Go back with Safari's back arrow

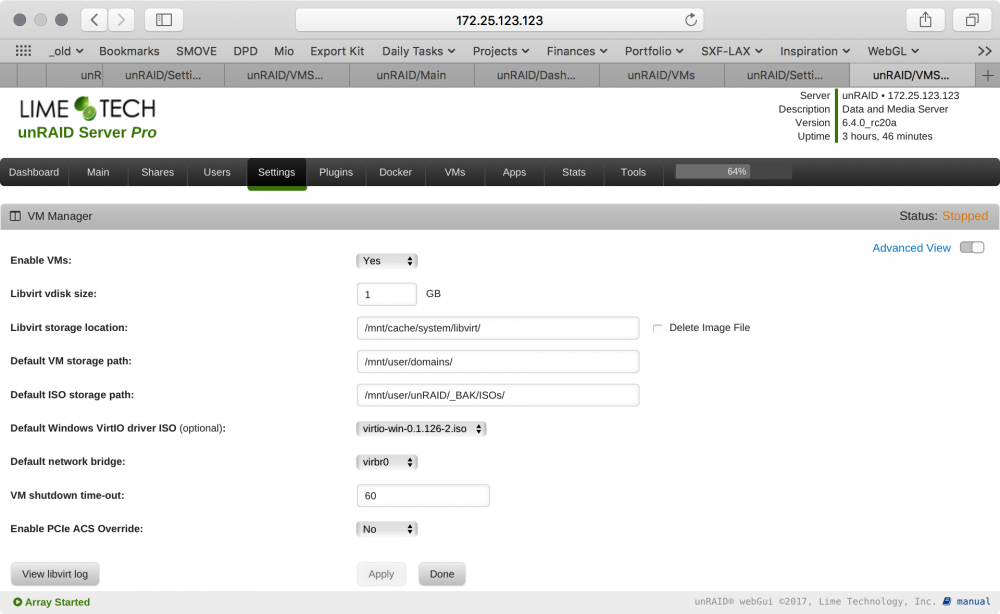point(94,20)
